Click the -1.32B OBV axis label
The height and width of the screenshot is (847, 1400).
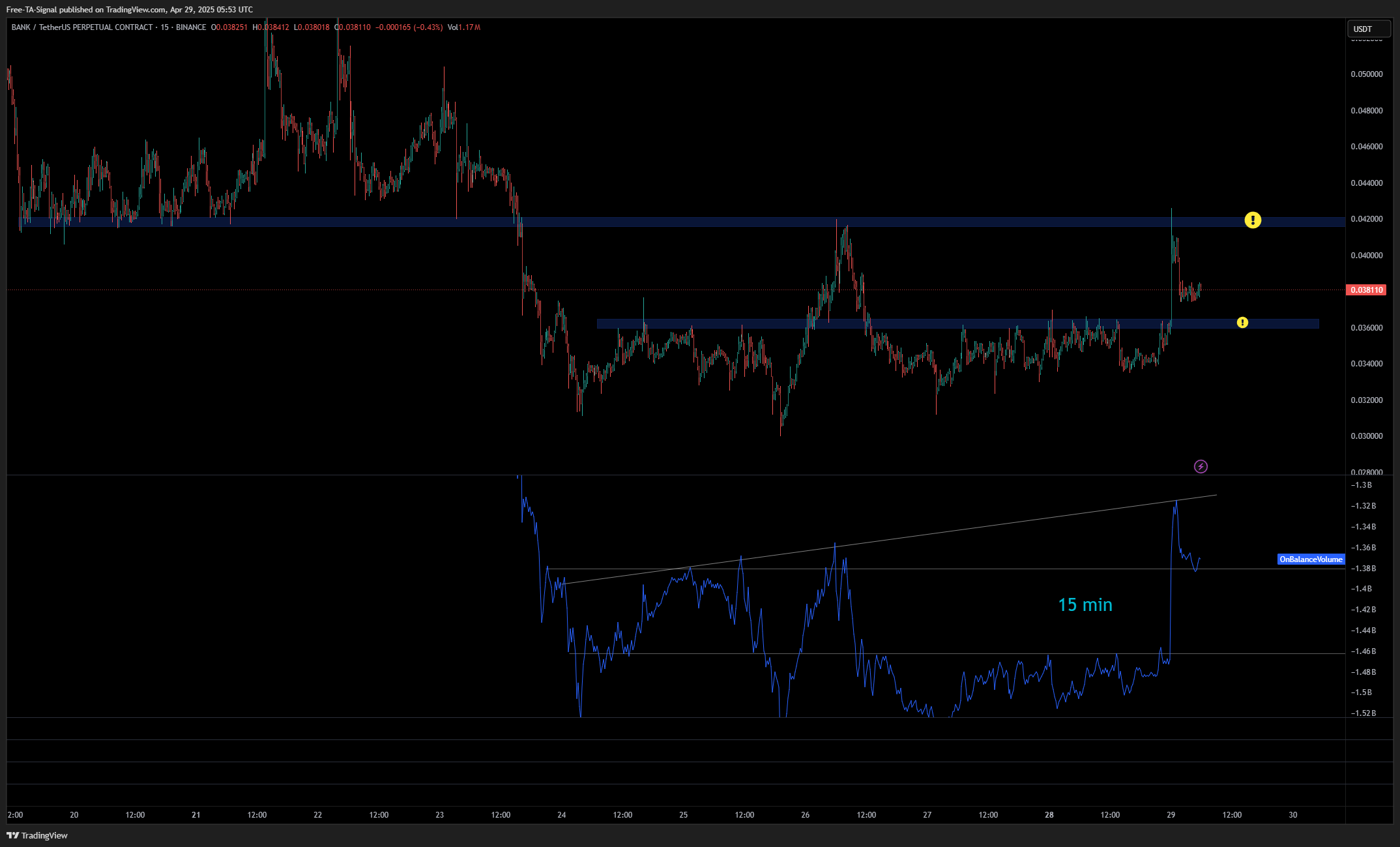[1363, 506]
